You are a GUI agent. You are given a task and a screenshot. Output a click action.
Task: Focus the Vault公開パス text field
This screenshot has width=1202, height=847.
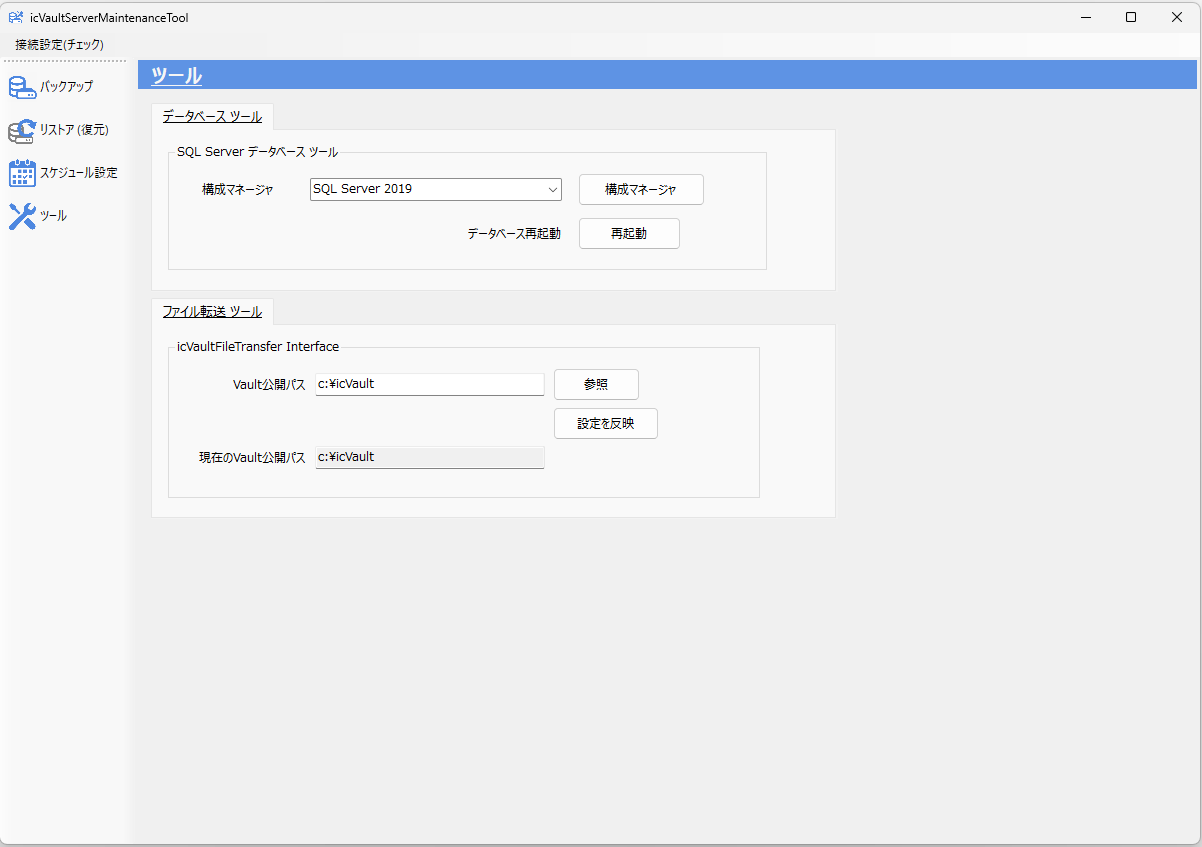coord(429,384)
